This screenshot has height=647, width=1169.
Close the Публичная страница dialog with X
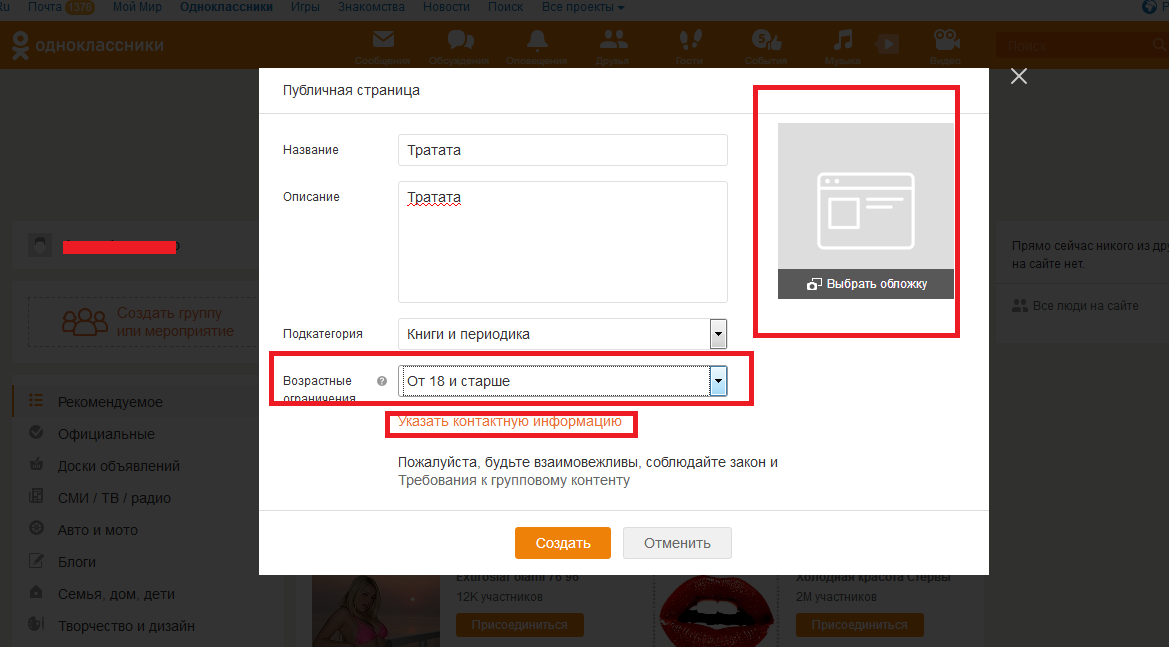pyautogui.click(x=1018, y=76)
